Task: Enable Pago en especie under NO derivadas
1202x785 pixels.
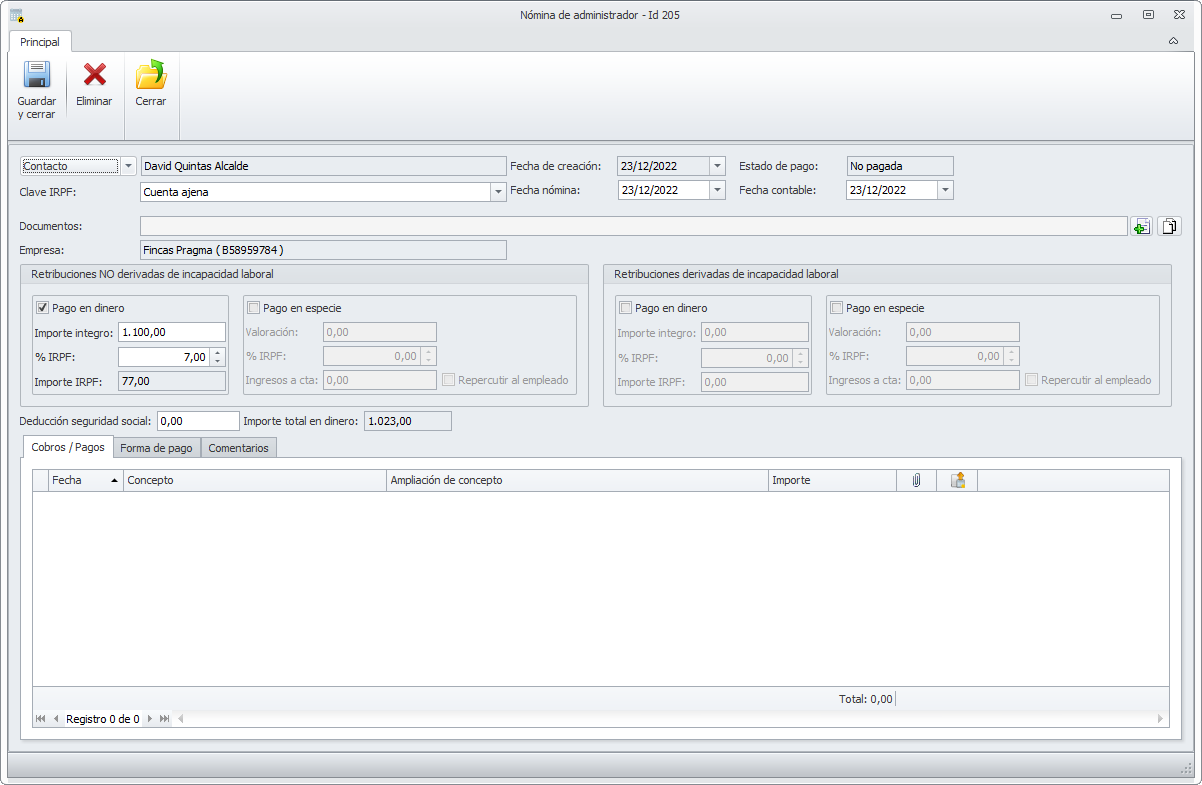Action: click(254, 308)
